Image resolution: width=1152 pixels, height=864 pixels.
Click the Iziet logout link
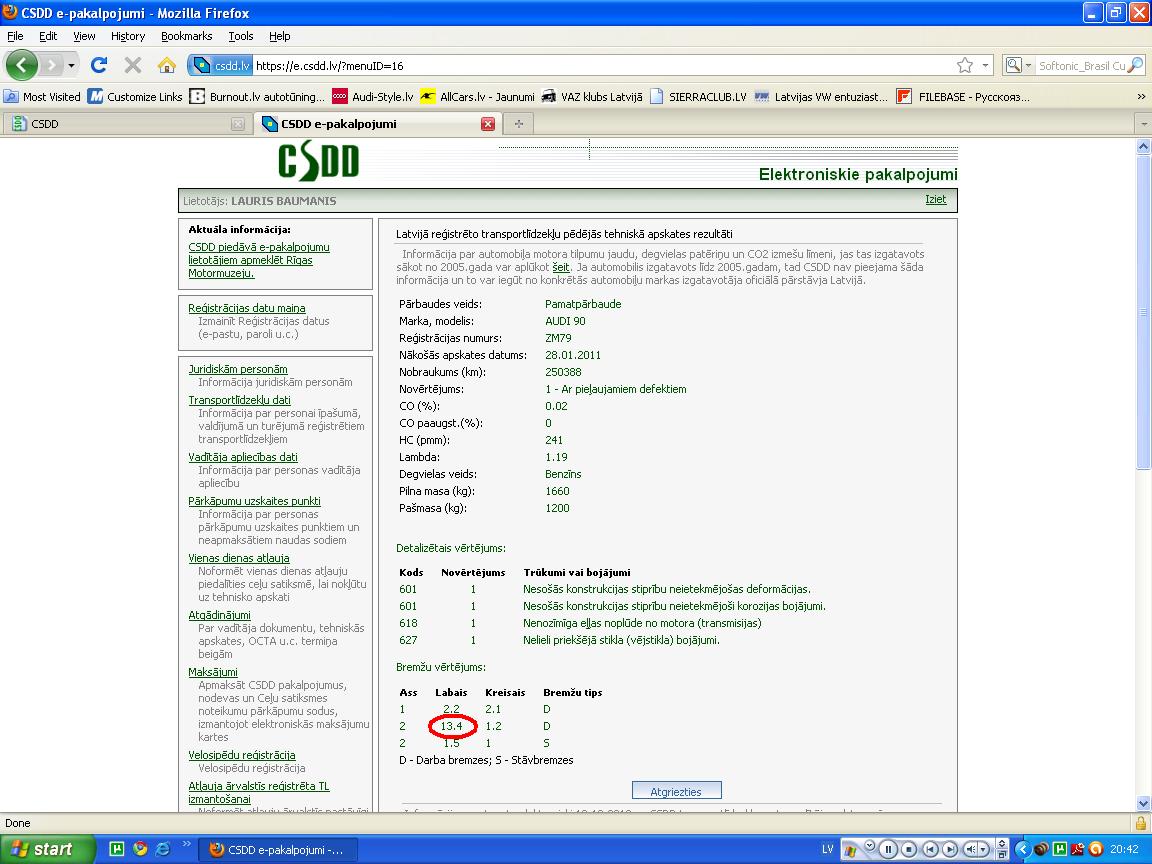click(x=935, y=199)
